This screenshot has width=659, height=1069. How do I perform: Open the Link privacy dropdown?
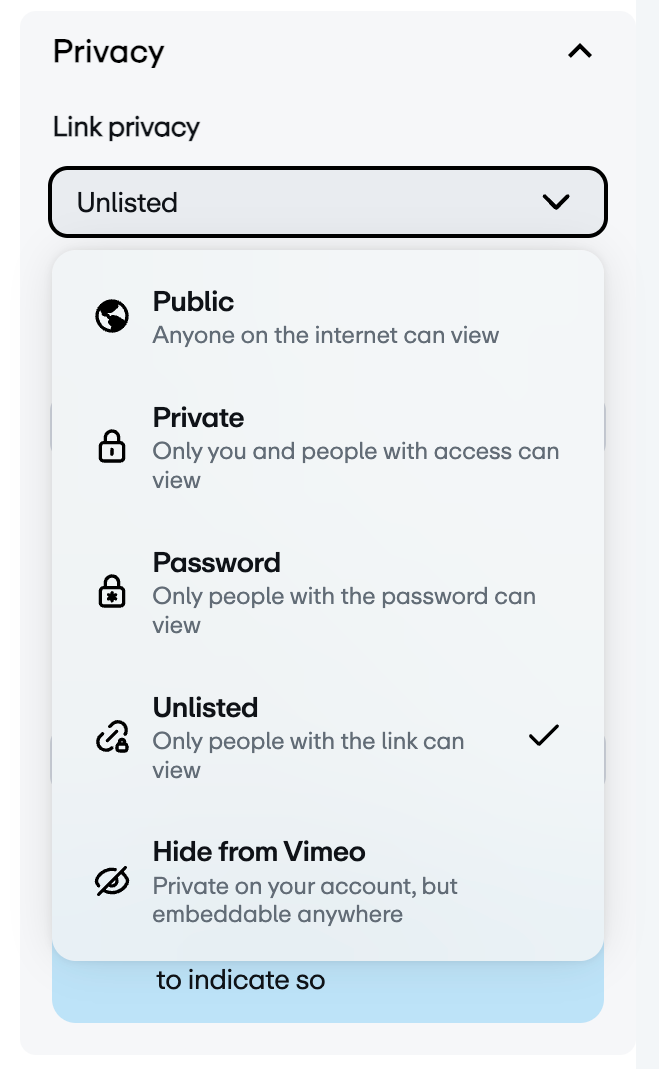327,202
